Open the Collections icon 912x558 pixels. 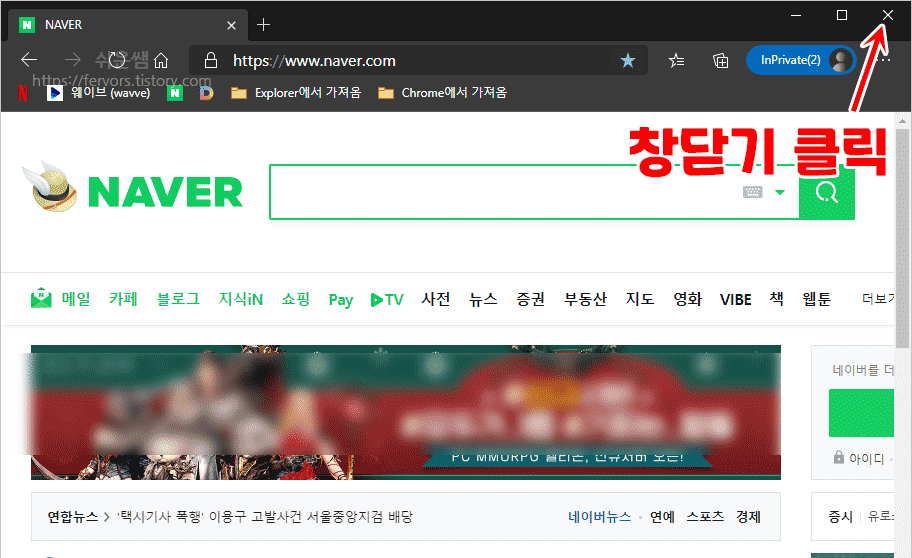[x=720, y=61]
